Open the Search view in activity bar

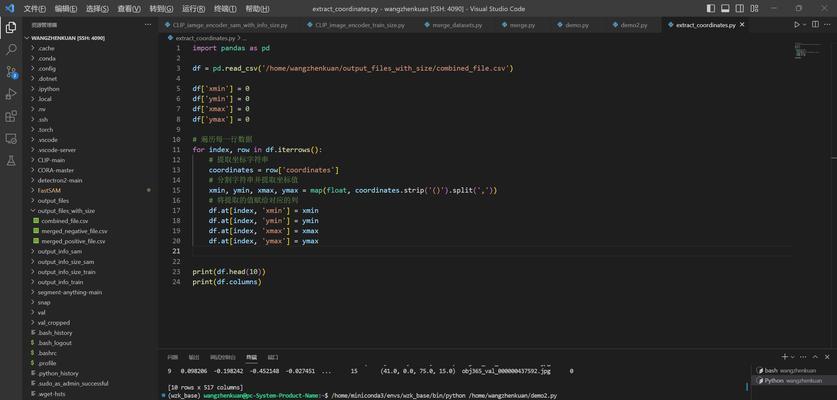click(11, 50)
